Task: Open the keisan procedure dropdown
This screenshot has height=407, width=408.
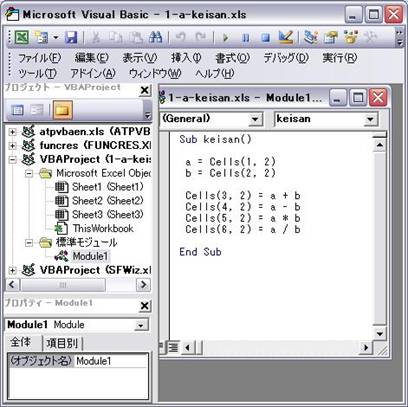Action: [370, 119]
